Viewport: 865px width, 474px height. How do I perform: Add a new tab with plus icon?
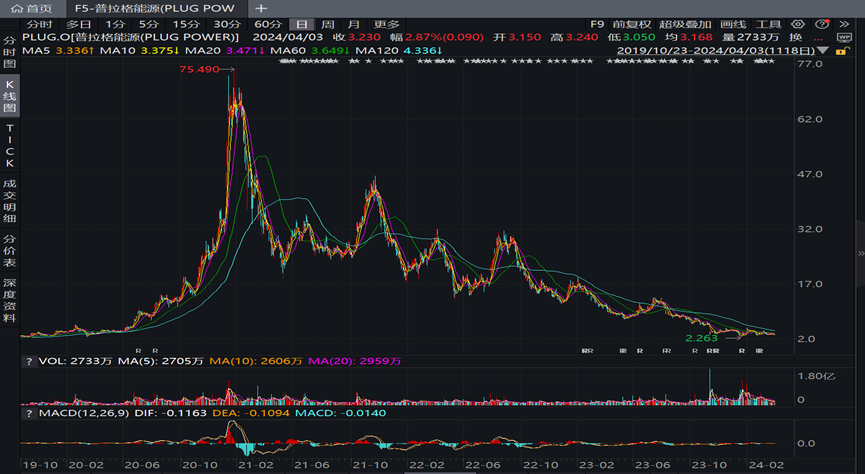click(x=261, y=8)
